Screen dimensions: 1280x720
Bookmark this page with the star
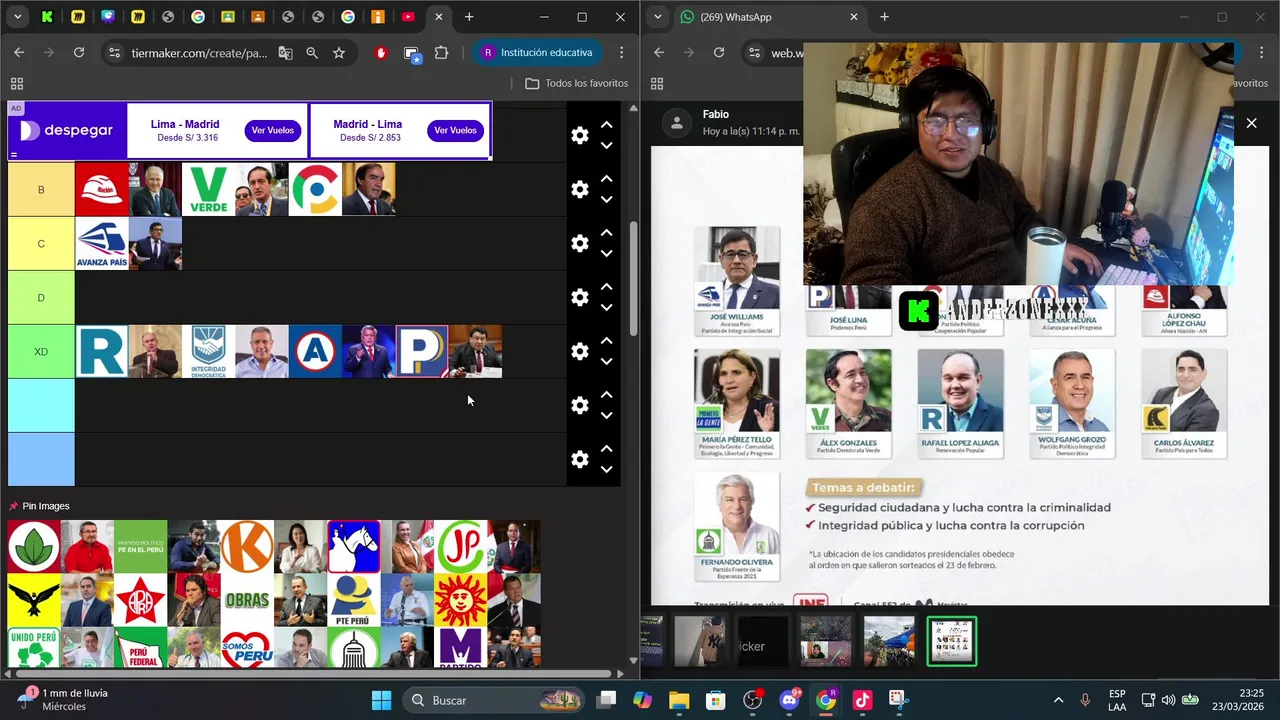339,52
